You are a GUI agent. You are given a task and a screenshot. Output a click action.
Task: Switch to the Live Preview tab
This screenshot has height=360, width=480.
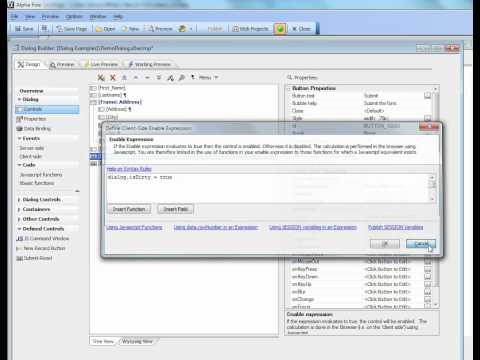click(x=101, y=64)
